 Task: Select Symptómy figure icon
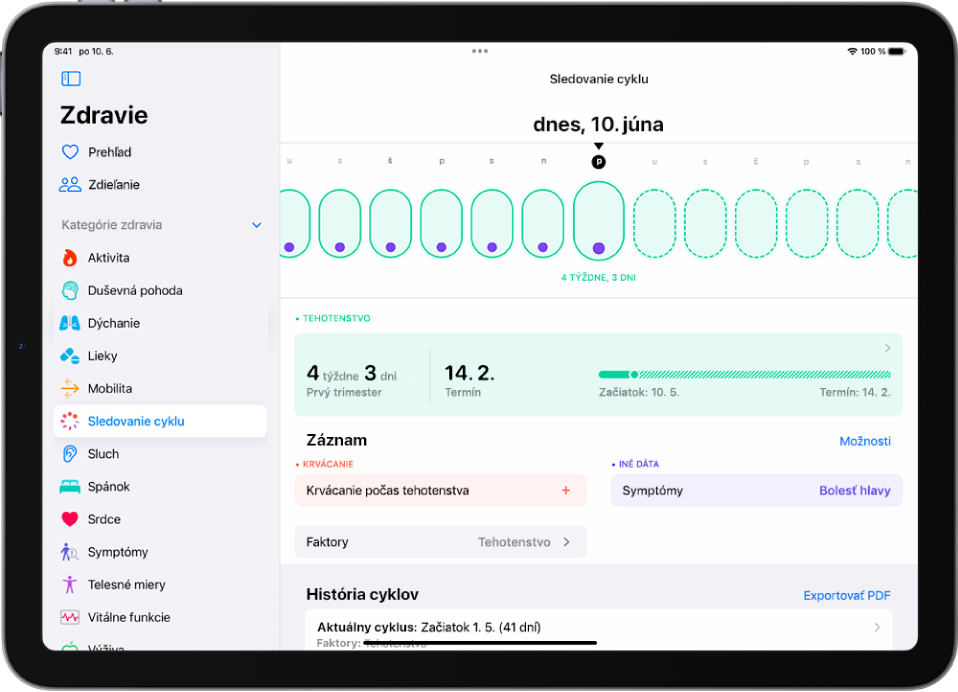tap(69, 552)
